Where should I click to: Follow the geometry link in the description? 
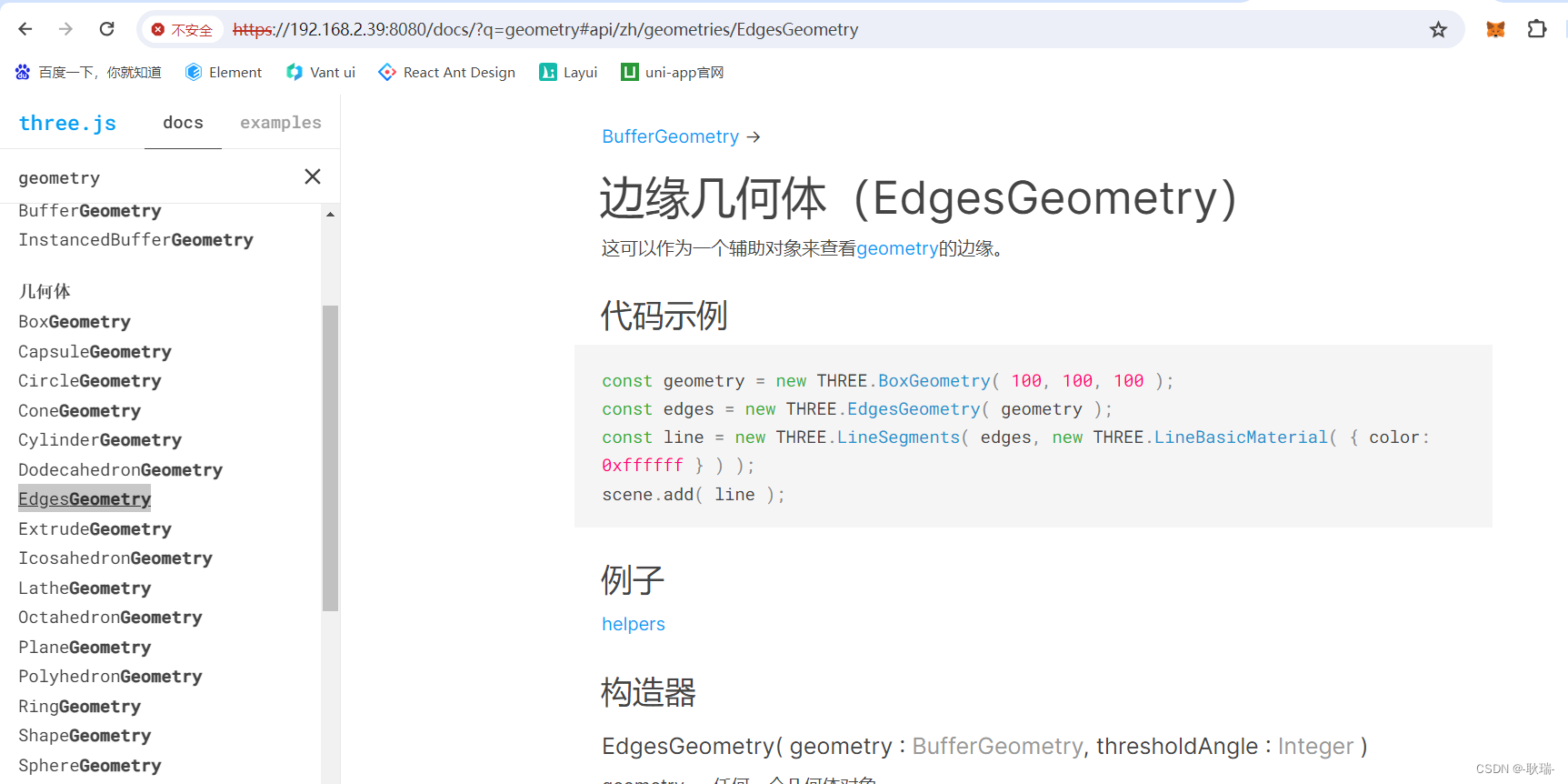tap(896, 248)
